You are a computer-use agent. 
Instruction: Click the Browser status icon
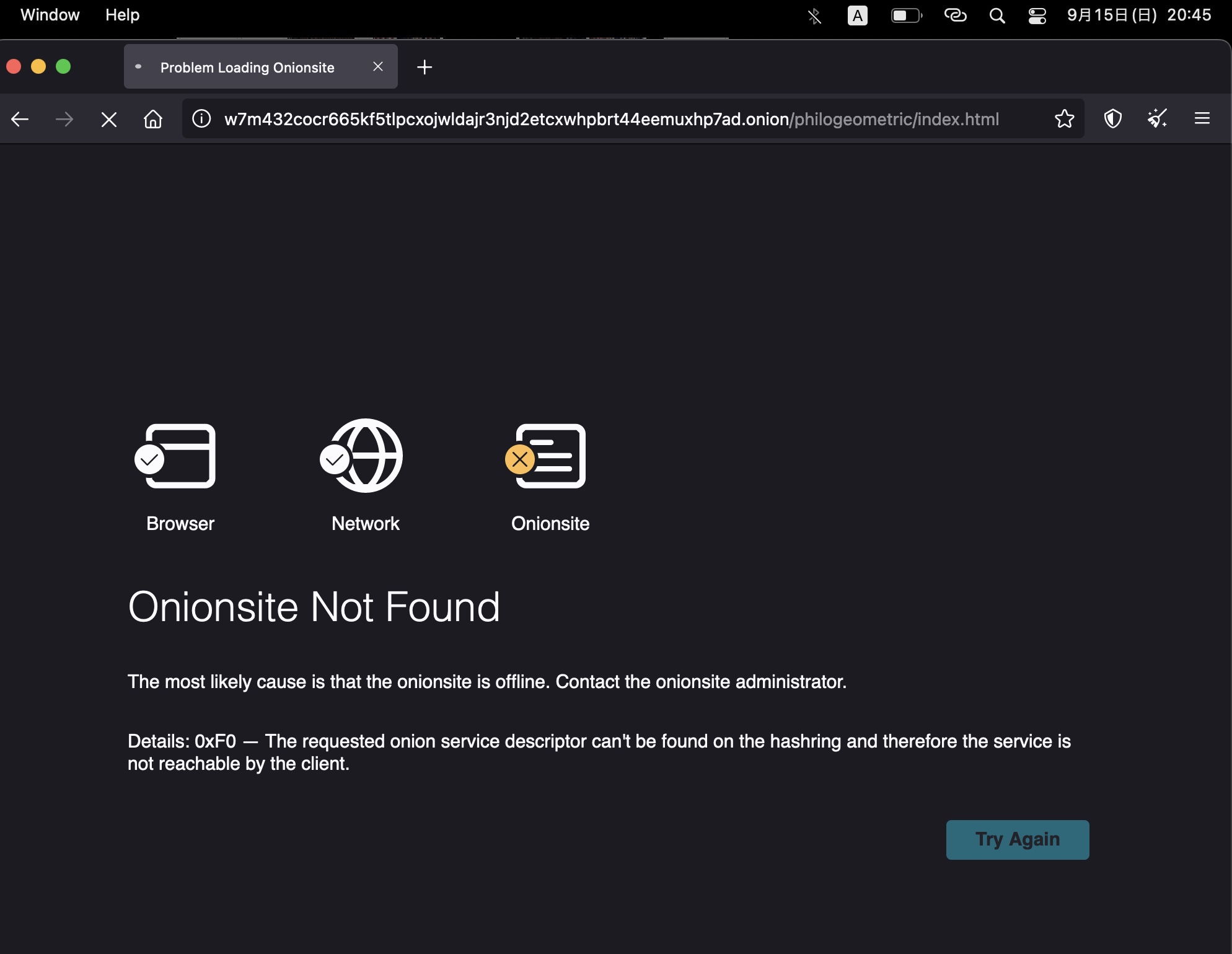point(176,456)
